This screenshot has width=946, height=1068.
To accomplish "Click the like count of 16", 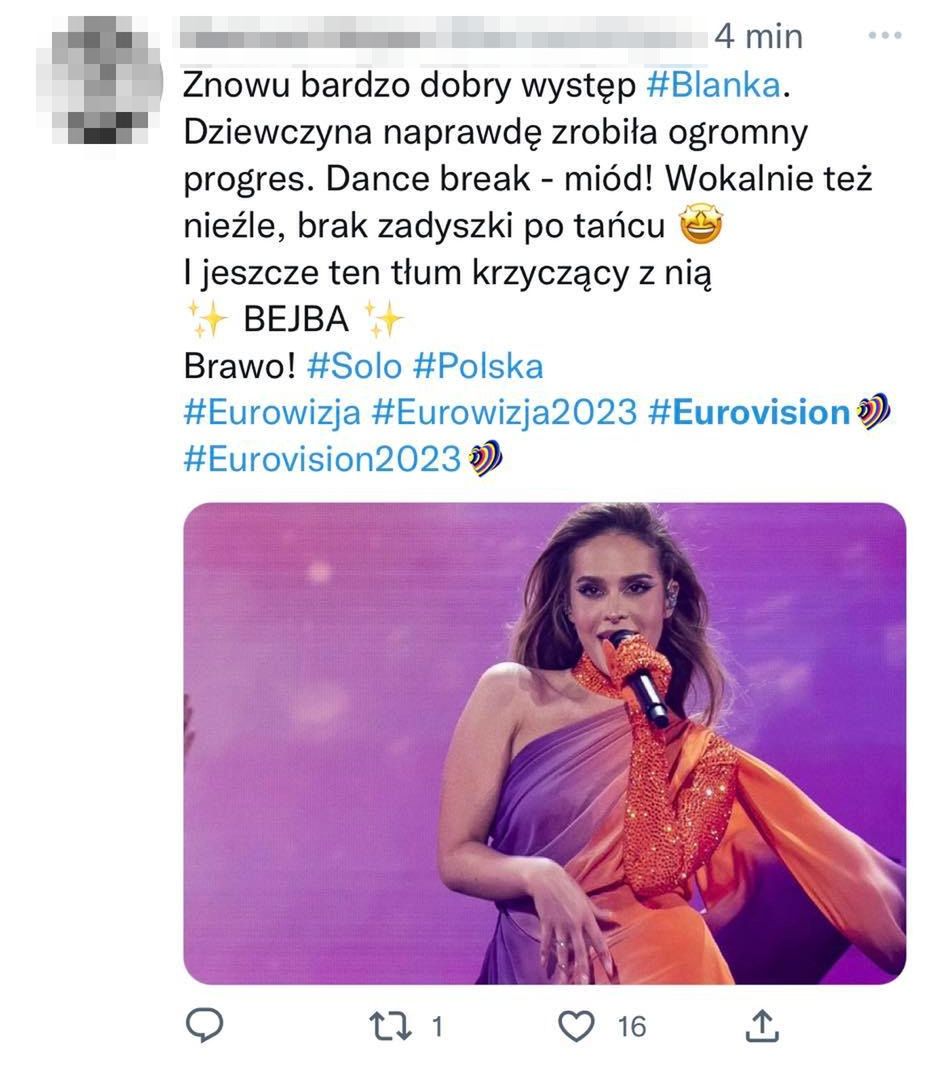I will [x=631, y=1026].
